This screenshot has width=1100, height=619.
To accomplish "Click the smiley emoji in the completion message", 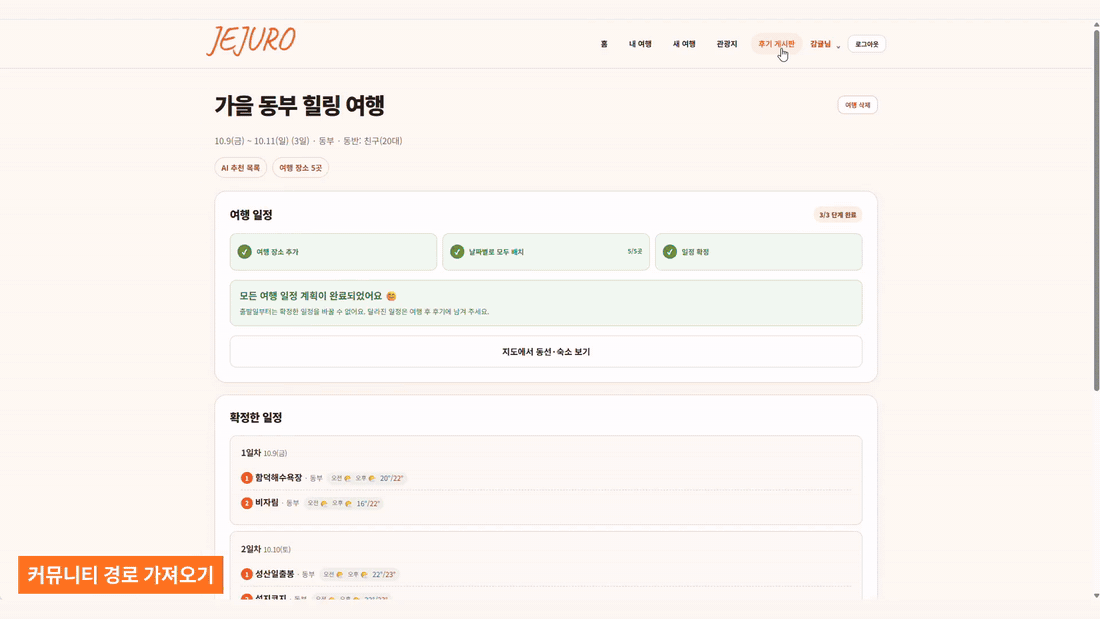I will click(x=391, y=296).
